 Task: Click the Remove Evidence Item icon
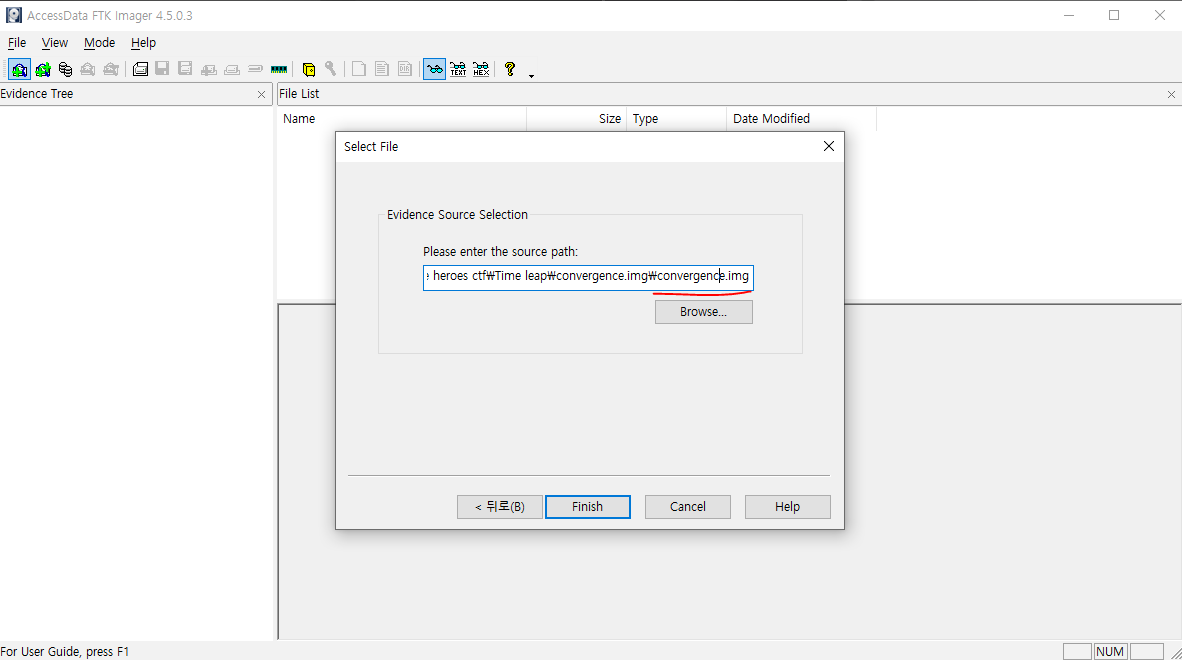coord(88,69)
